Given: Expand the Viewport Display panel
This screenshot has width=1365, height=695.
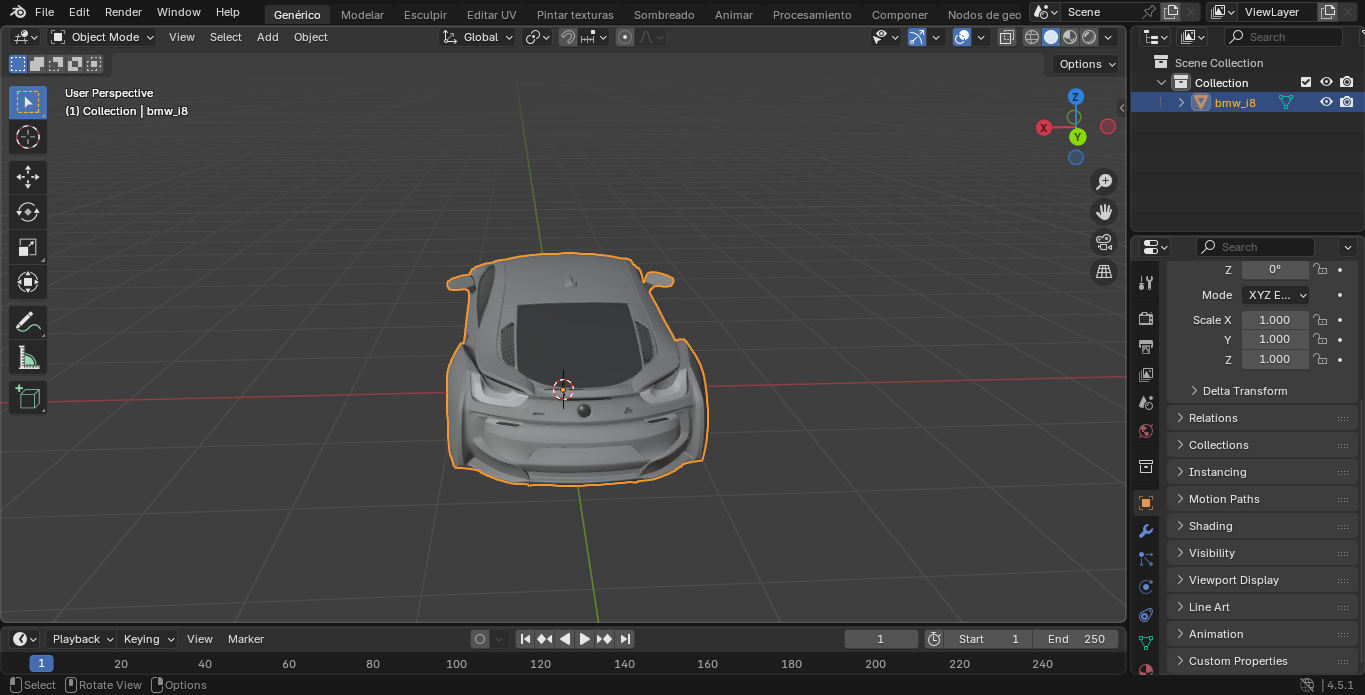Looking at the screenshot, I should (1233, 580).
